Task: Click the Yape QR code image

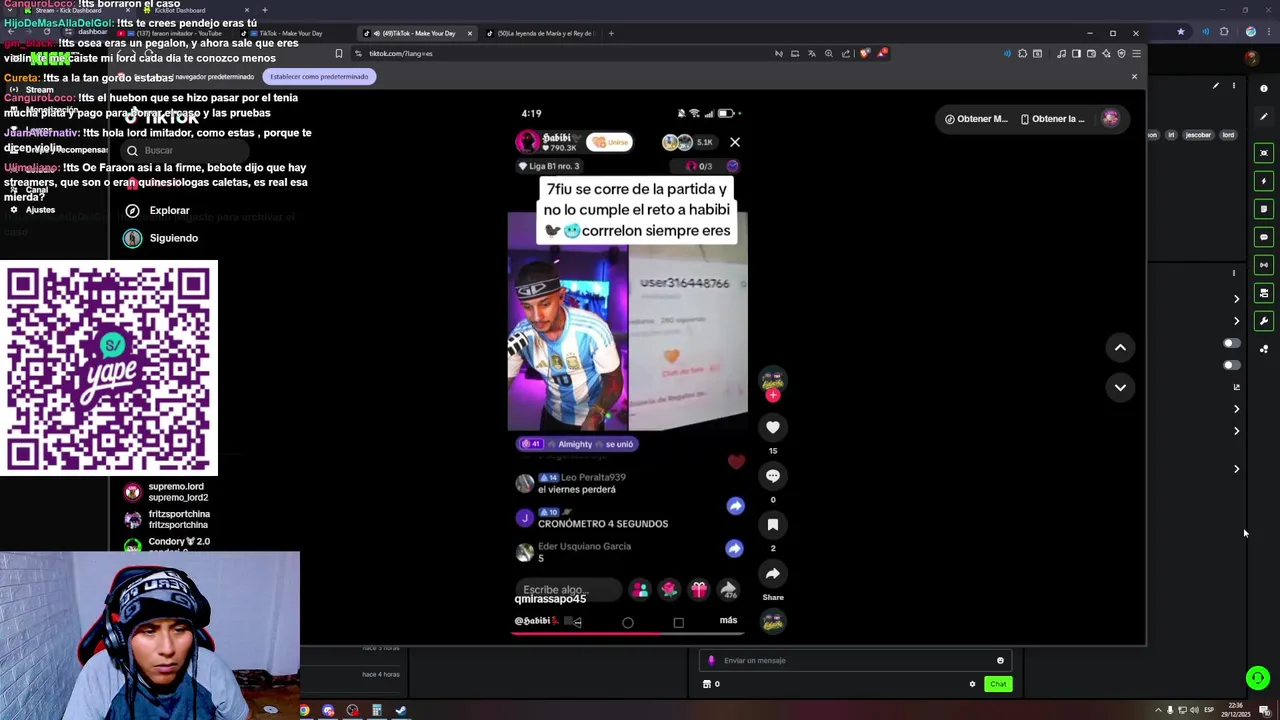Action: [x=109, y=368]
